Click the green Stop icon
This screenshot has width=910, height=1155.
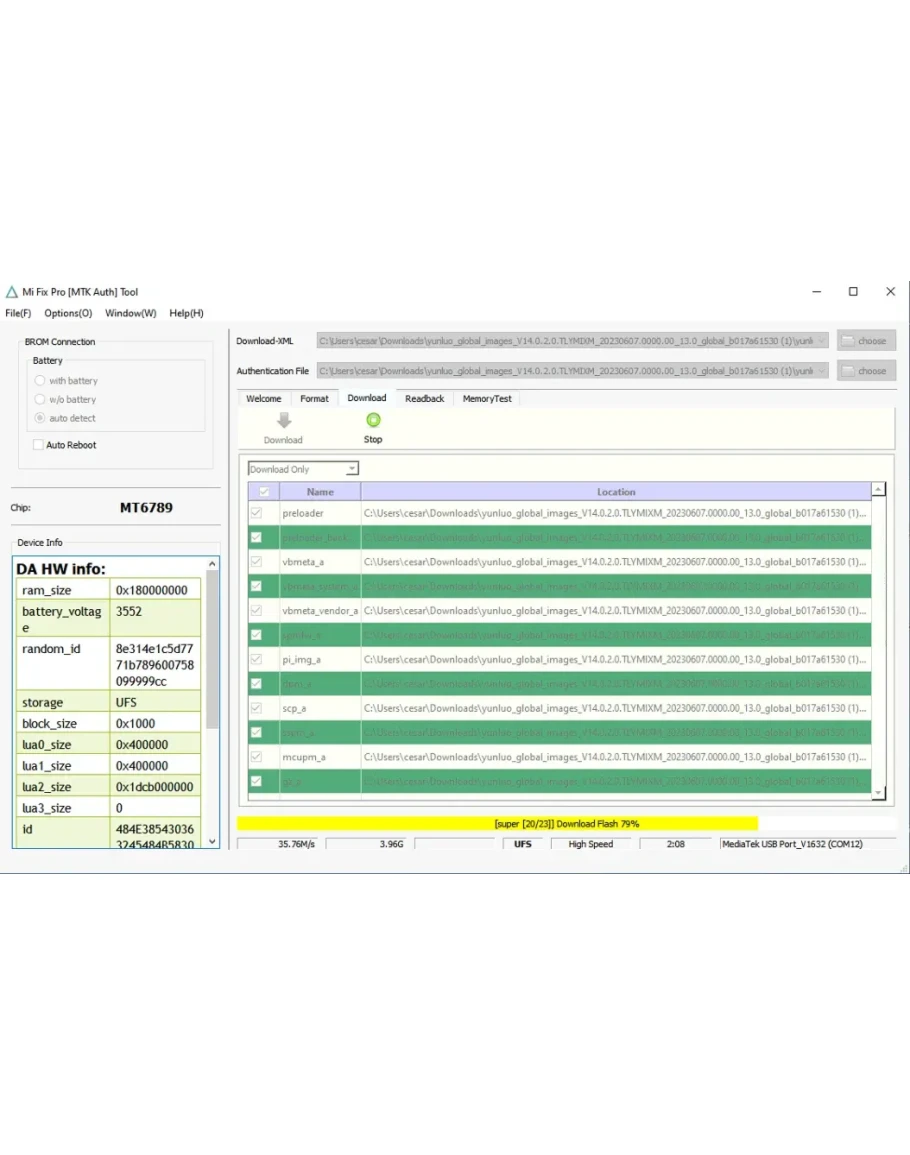pos(373,421)
